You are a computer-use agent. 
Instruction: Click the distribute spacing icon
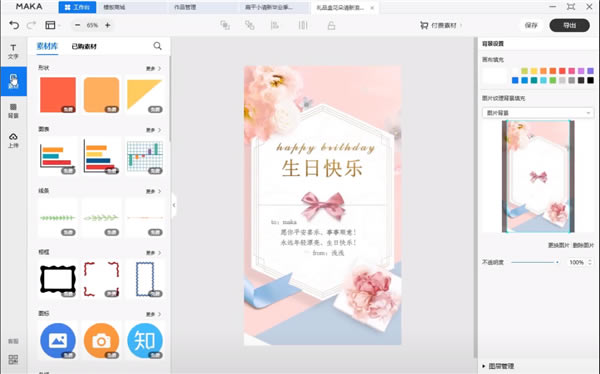click(303, 25)
